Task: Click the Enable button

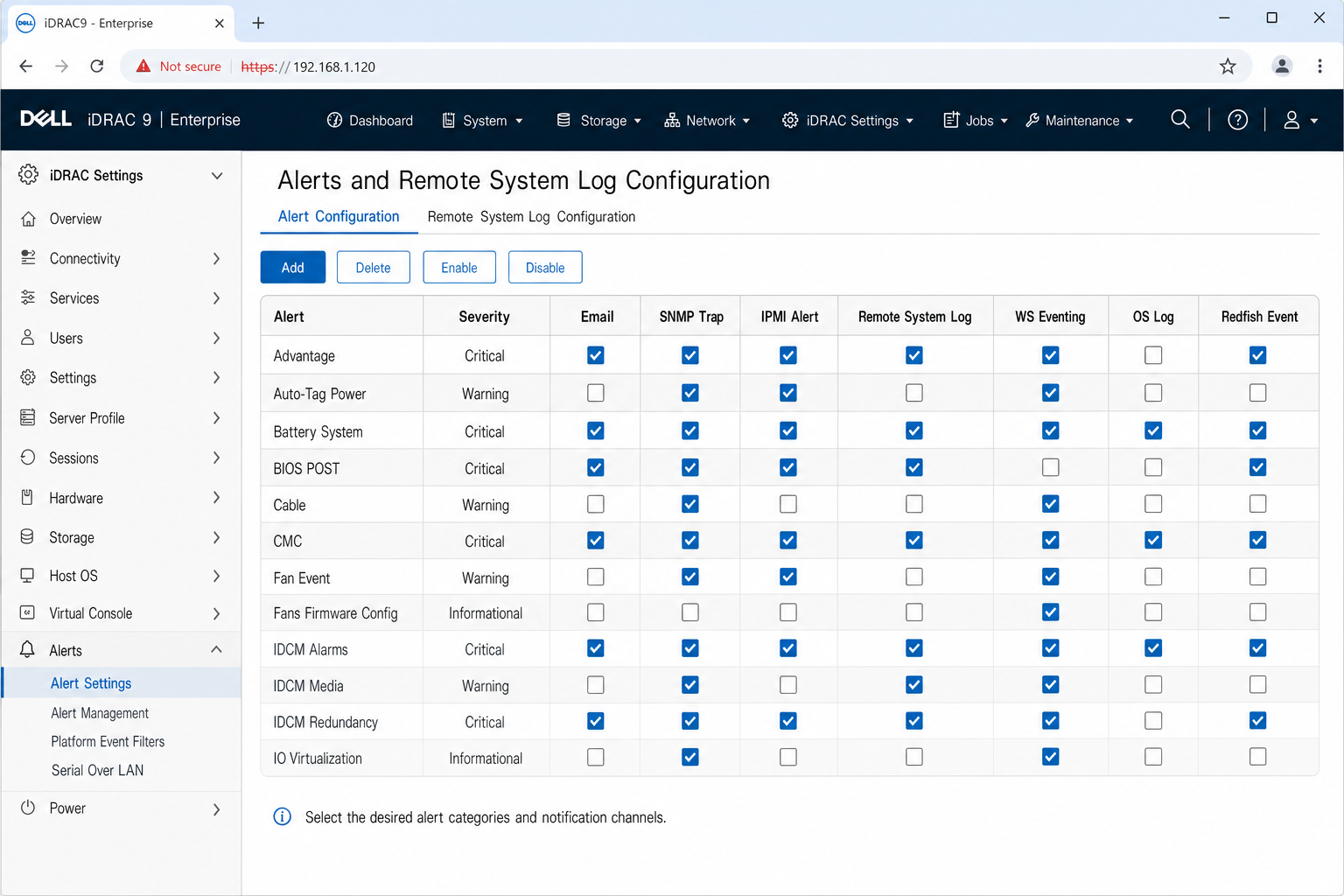Action: [x=459, y=267]
